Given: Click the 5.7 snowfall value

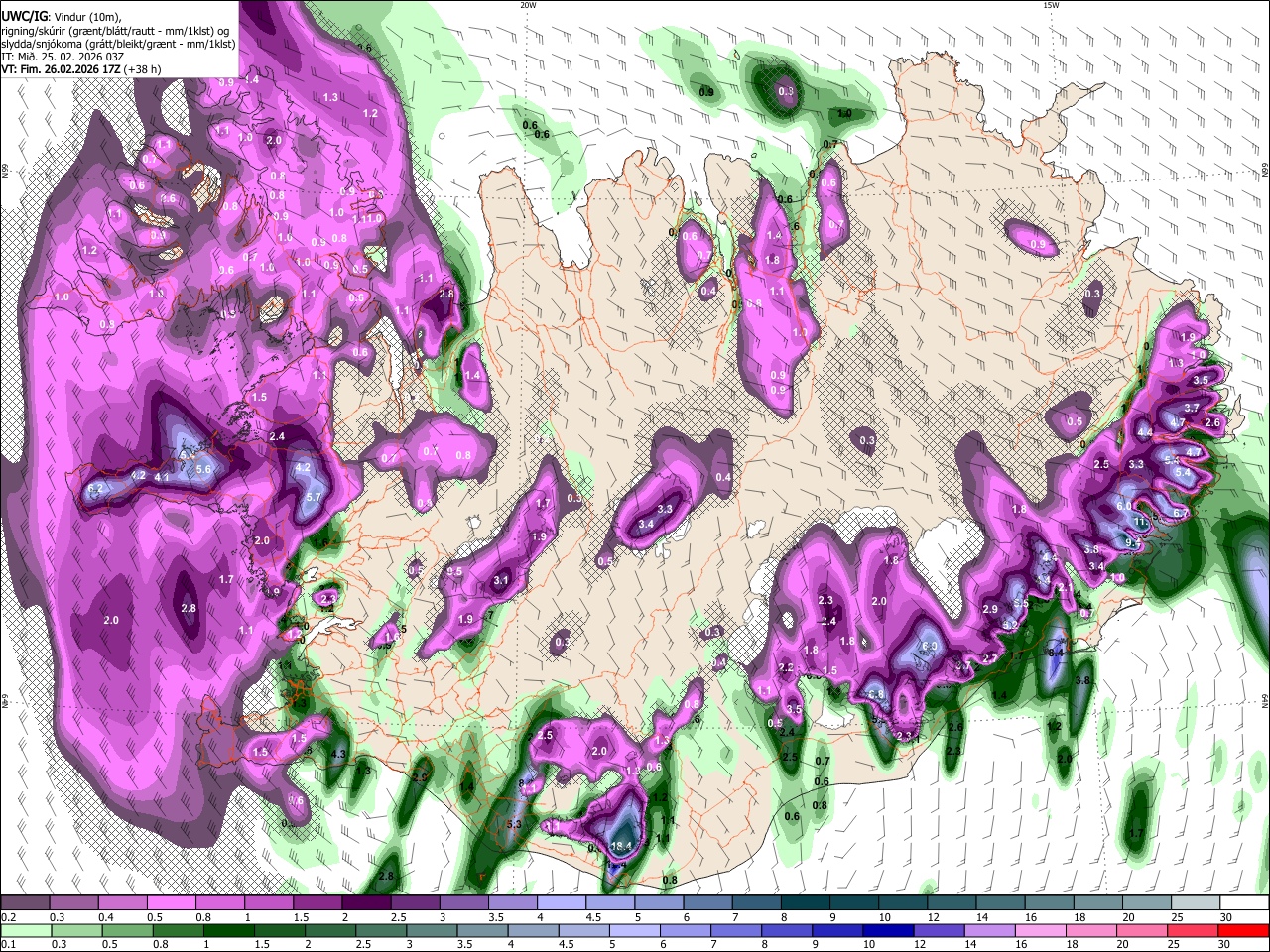Looking at the screenshot, I should pos(315,497).
